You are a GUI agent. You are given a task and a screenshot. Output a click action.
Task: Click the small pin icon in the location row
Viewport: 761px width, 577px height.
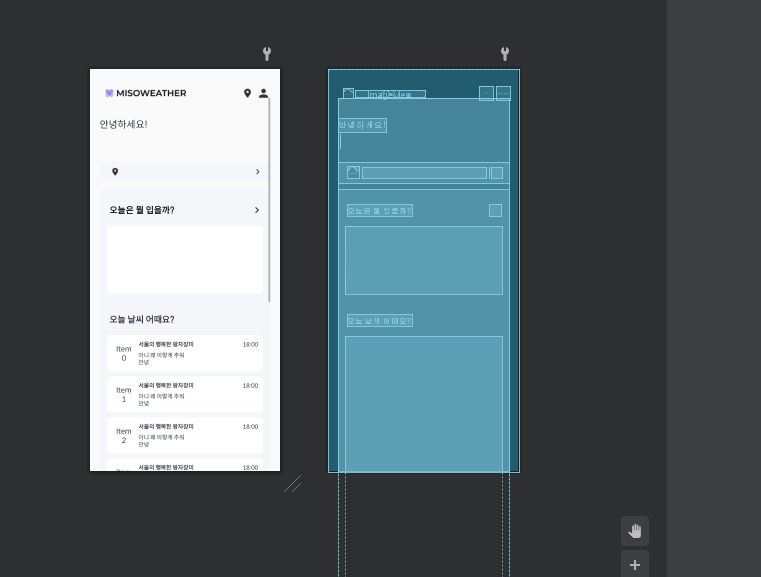115,172
